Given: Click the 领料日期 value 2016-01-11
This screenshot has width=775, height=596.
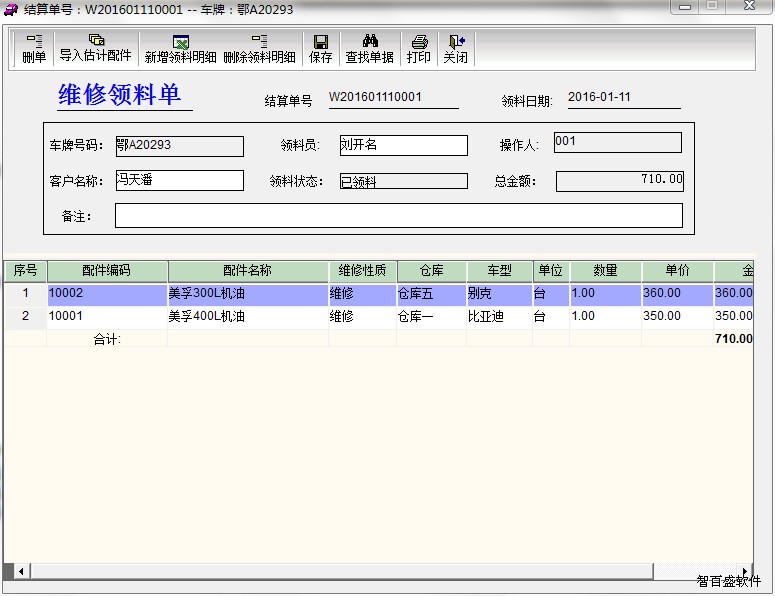Looking at the screenshot, I should (599, 97).
